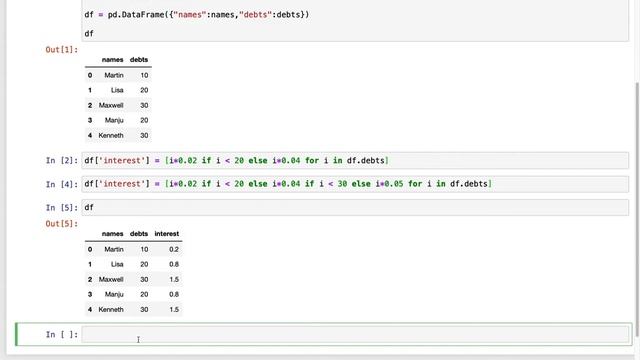
Task: Click the Out[5] output prompt label
Action: 62,224
